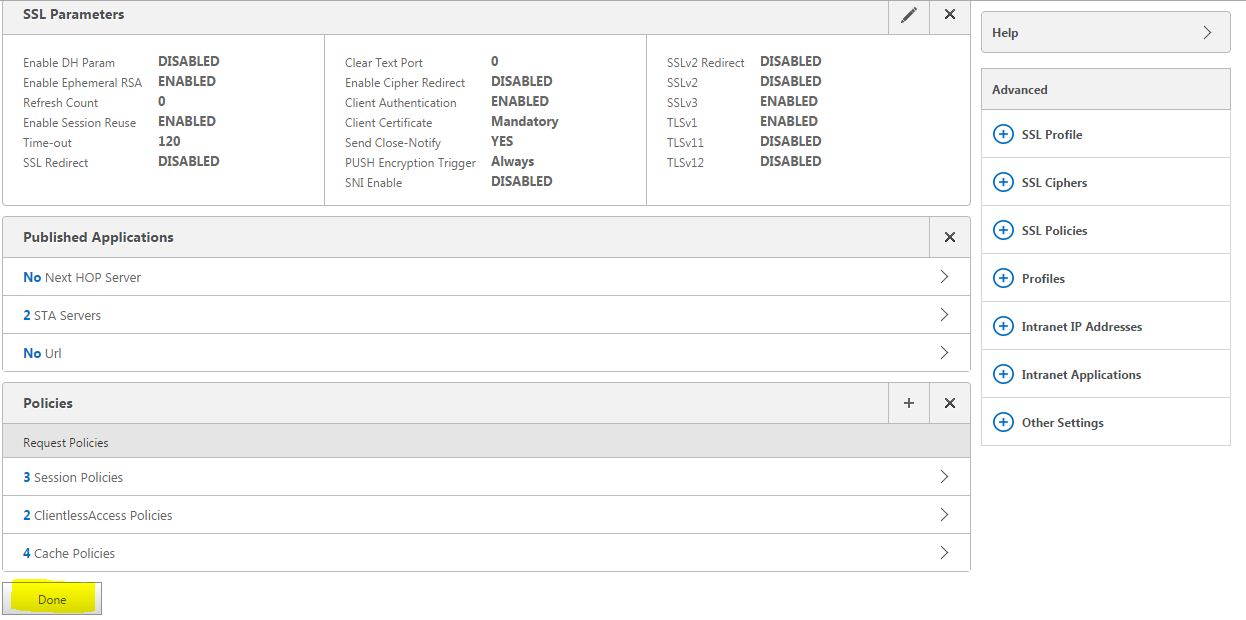Screen dimensions: 1246x620
Task: Add SSL Ciphers from the Advanced panel
Action: pos(1003,182)
